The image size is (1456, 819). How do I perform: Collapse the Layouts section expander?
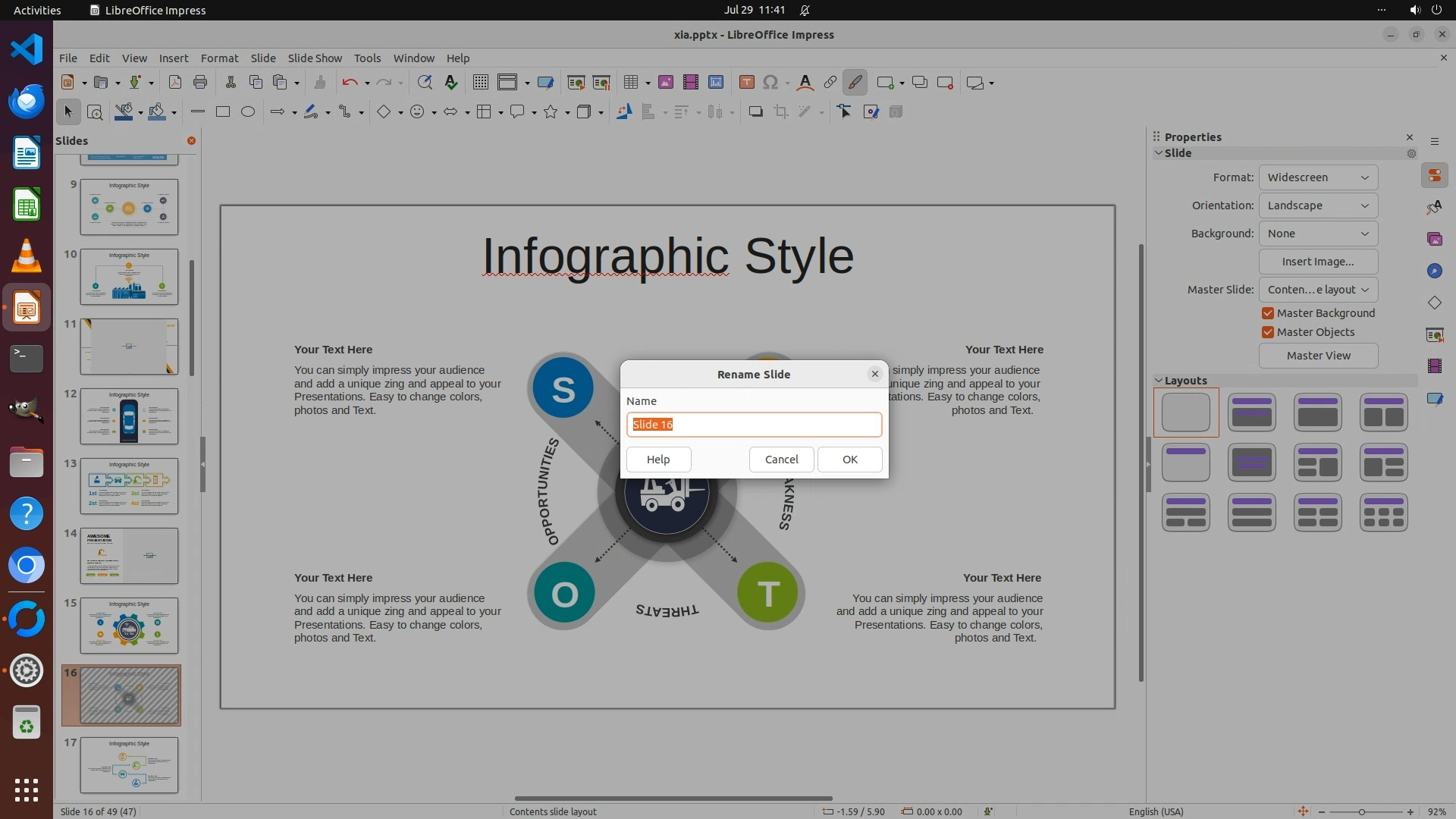pos(1159,381)
